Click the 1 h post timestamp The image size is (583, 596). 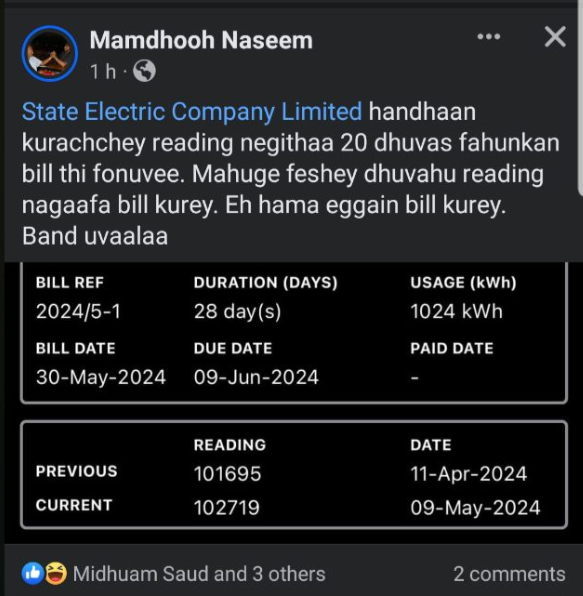coord(103,71)
